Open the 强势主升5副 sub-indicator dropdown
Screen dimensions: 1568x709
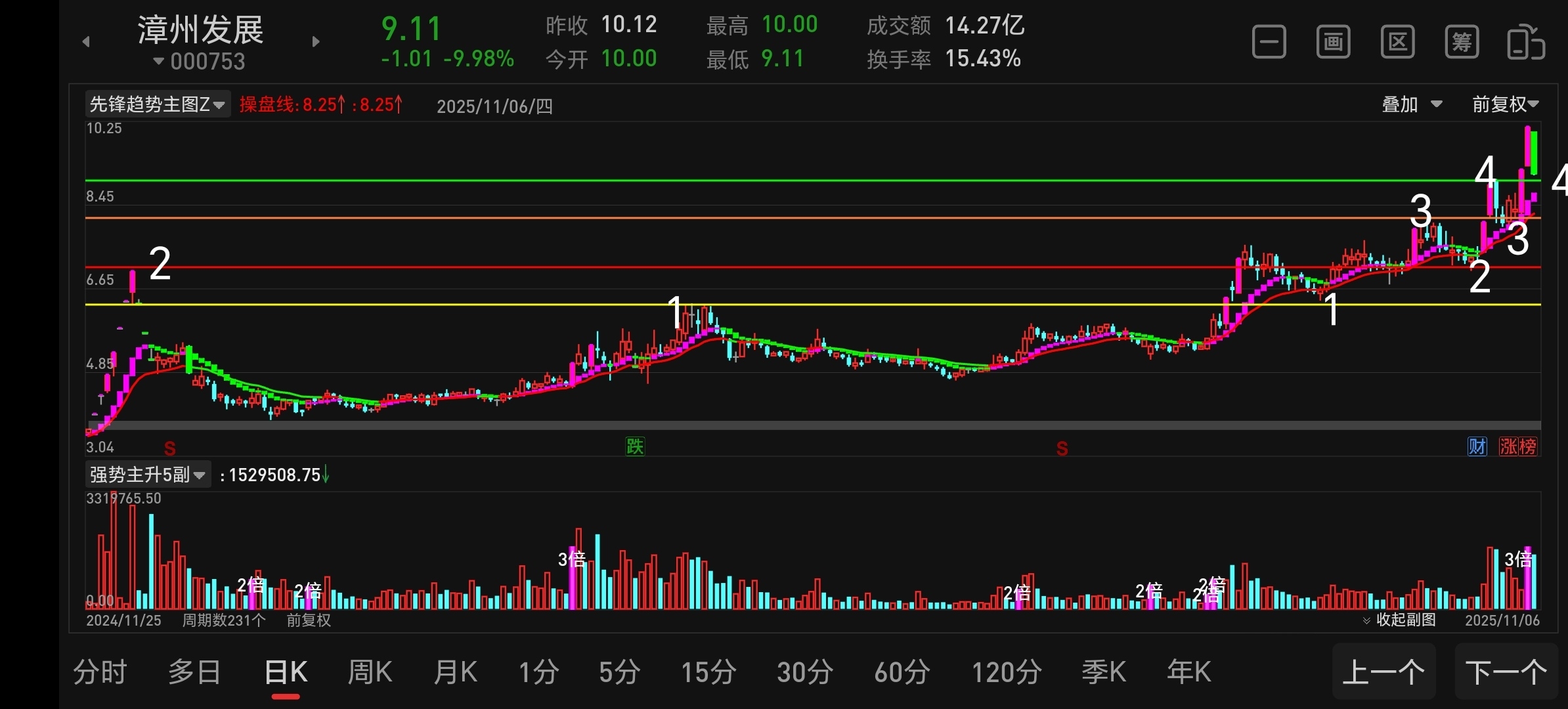tap(148, 475)
